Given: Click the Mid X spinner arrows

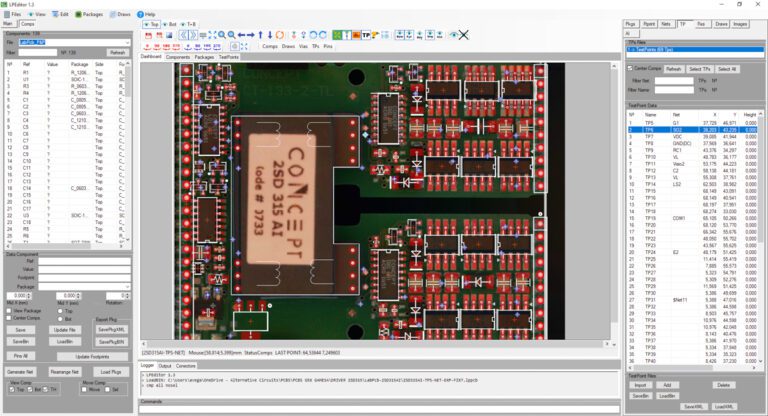Looking at the screenshot, I should pyautogui.click(x=29, y=296).
